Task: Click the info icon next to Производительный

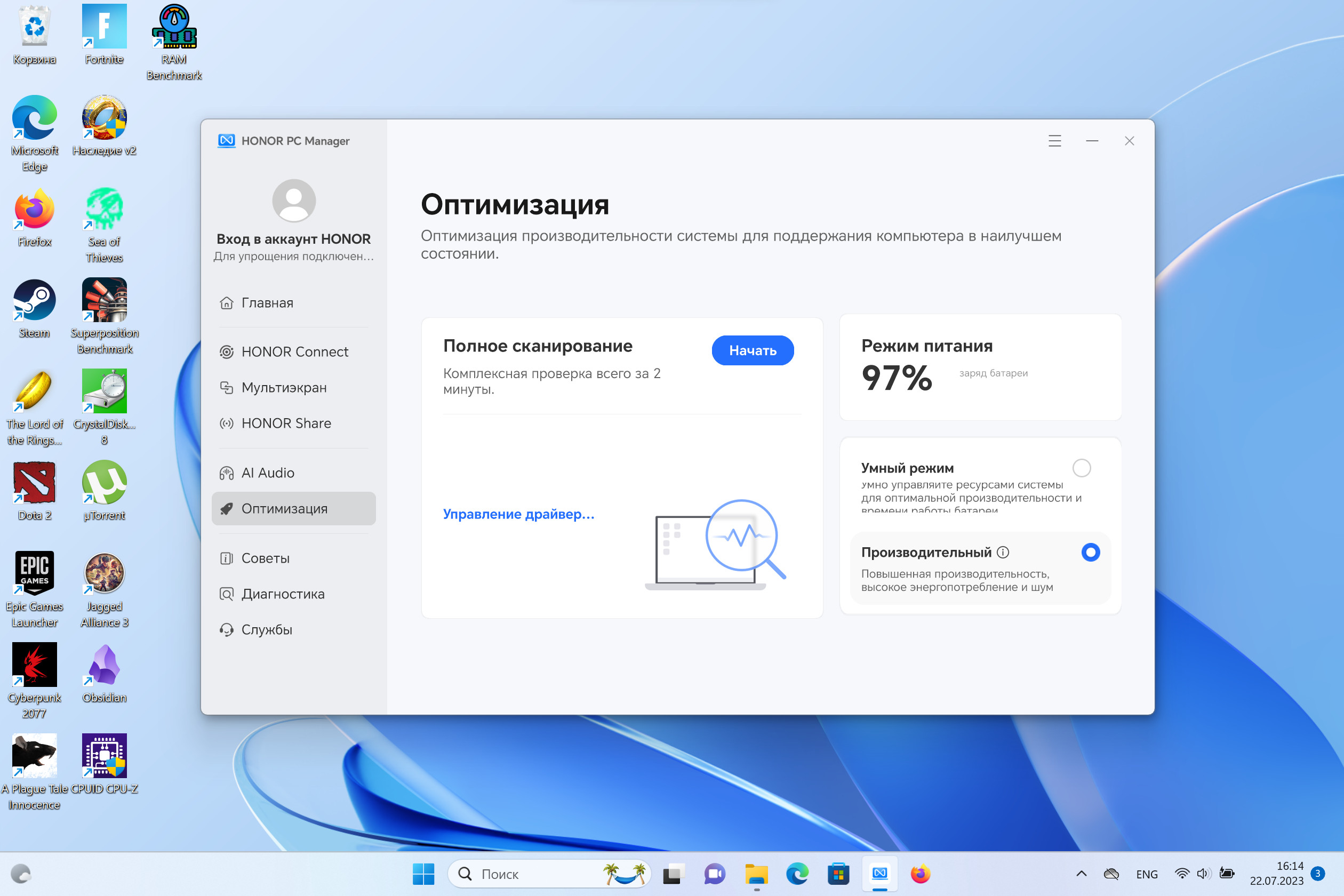Action: 1003,552
